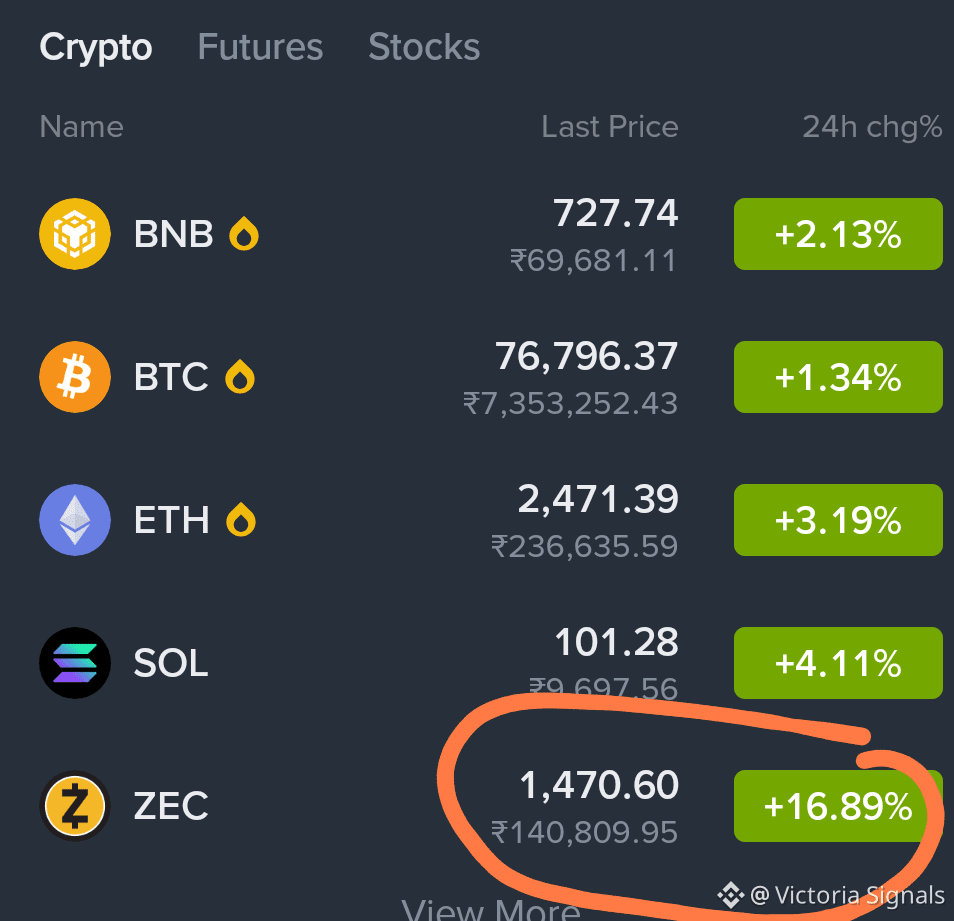The height and width of the screenshot is (921, 954).
Task: Click the BNB coin logo
Action: (x=75, y=234)
